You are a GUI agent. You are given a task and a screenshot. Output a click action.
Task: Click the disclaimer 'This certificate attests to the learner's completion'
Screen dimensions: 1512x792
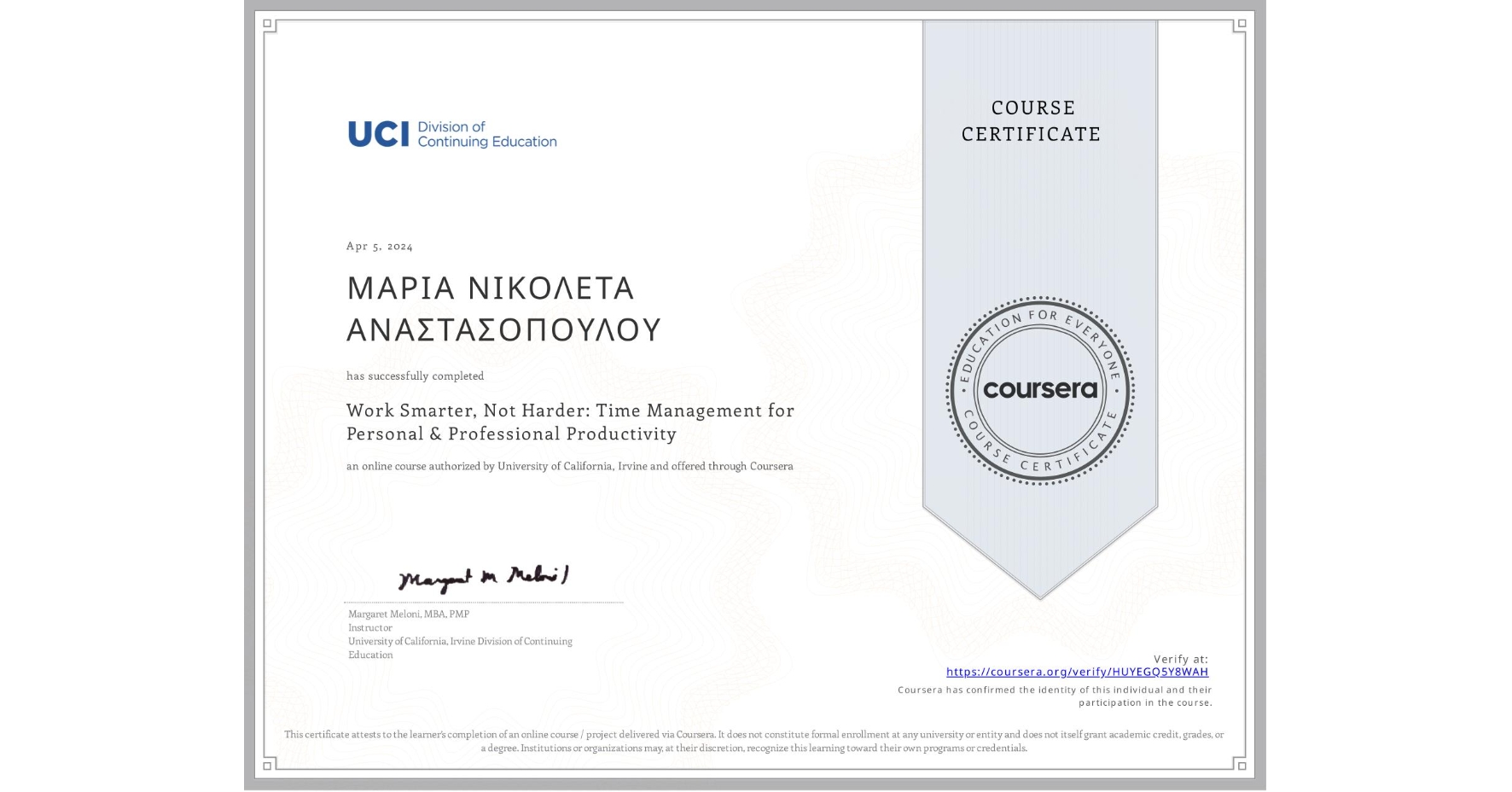coord(754,734)
